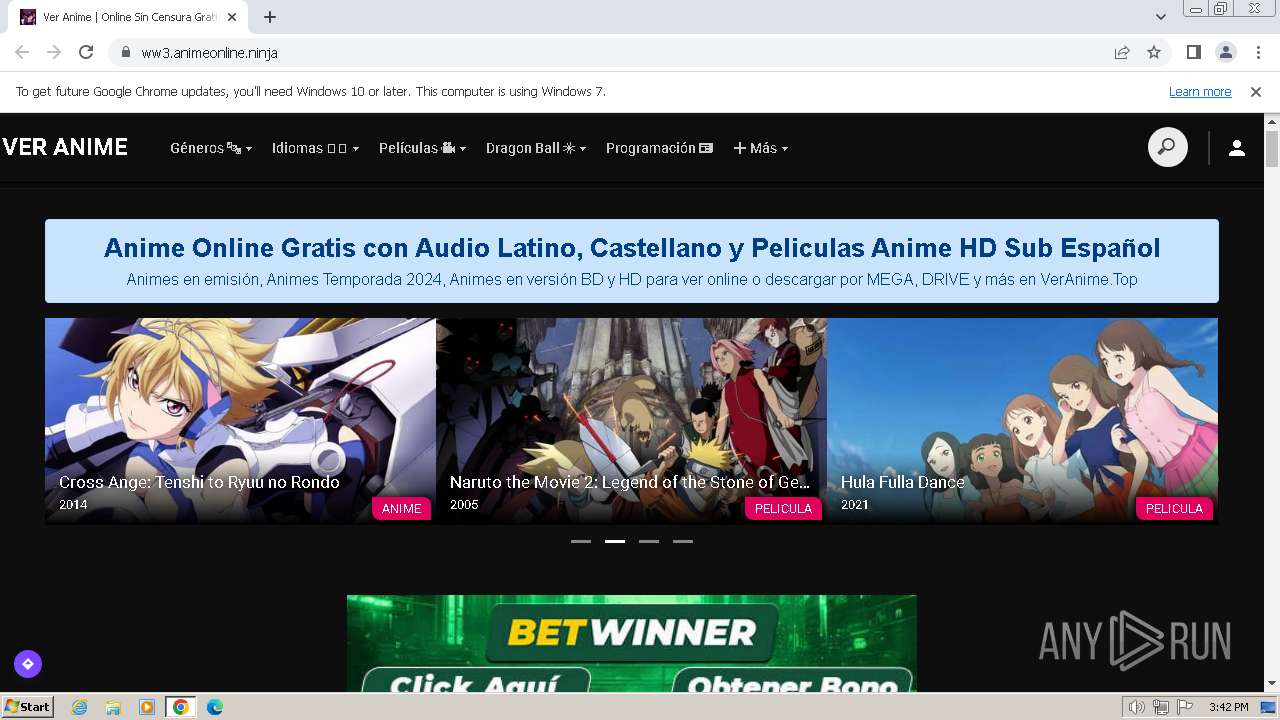The height and width of the screenshot is (720, 1280).
Task: Open the user account profile icon
Action: 1236,148
